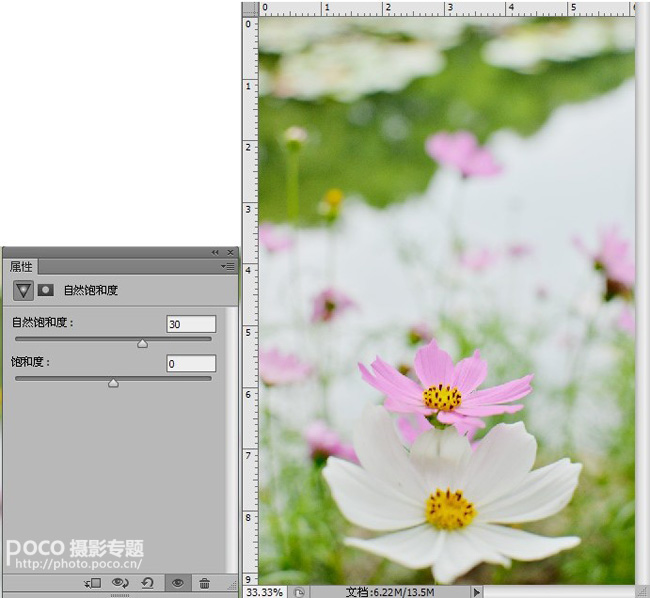The image size is (650, 598).
Task: Select the Vibrance adjustment icon
Action: pyautogui.click(x=23, y=290)
